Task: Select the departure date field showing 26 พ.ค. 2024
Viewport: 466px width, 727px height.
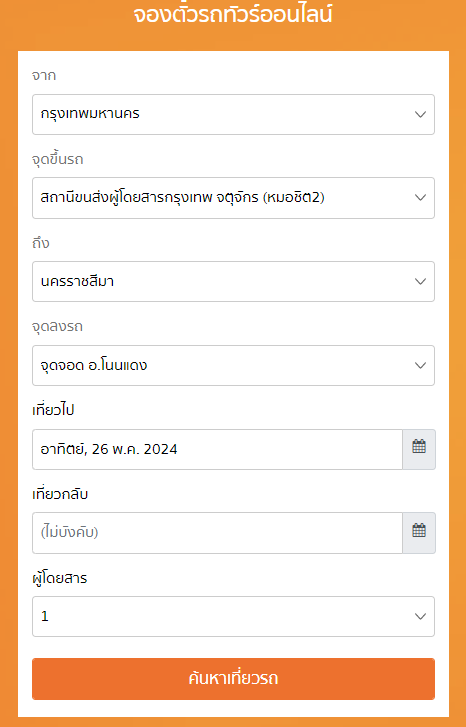Action: pyautogui.click(x=217, y=449)
